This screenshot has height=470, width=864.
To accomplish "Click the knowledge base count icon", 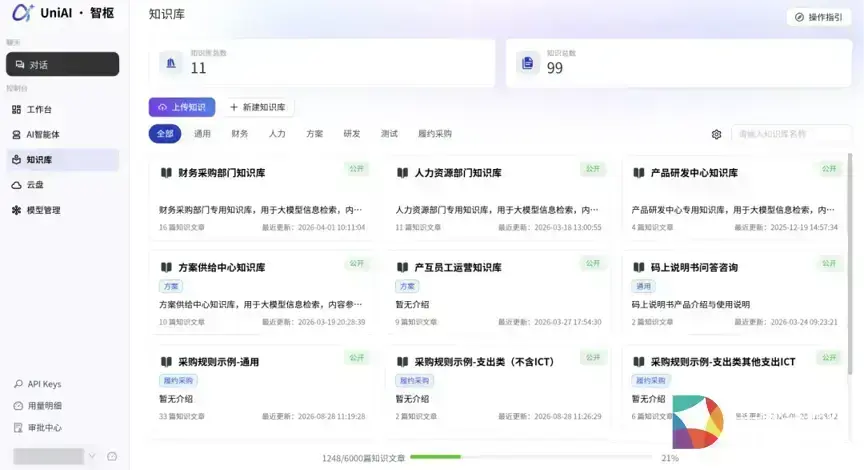I will pos(171,63).
